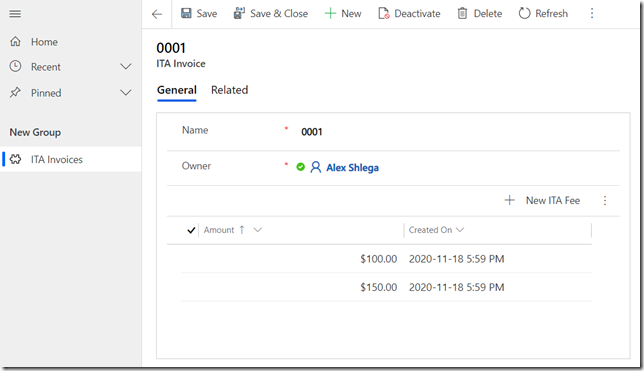
Task: Select the $150.00 fee row
Action: pyautogui.click(x=386, y=287)
